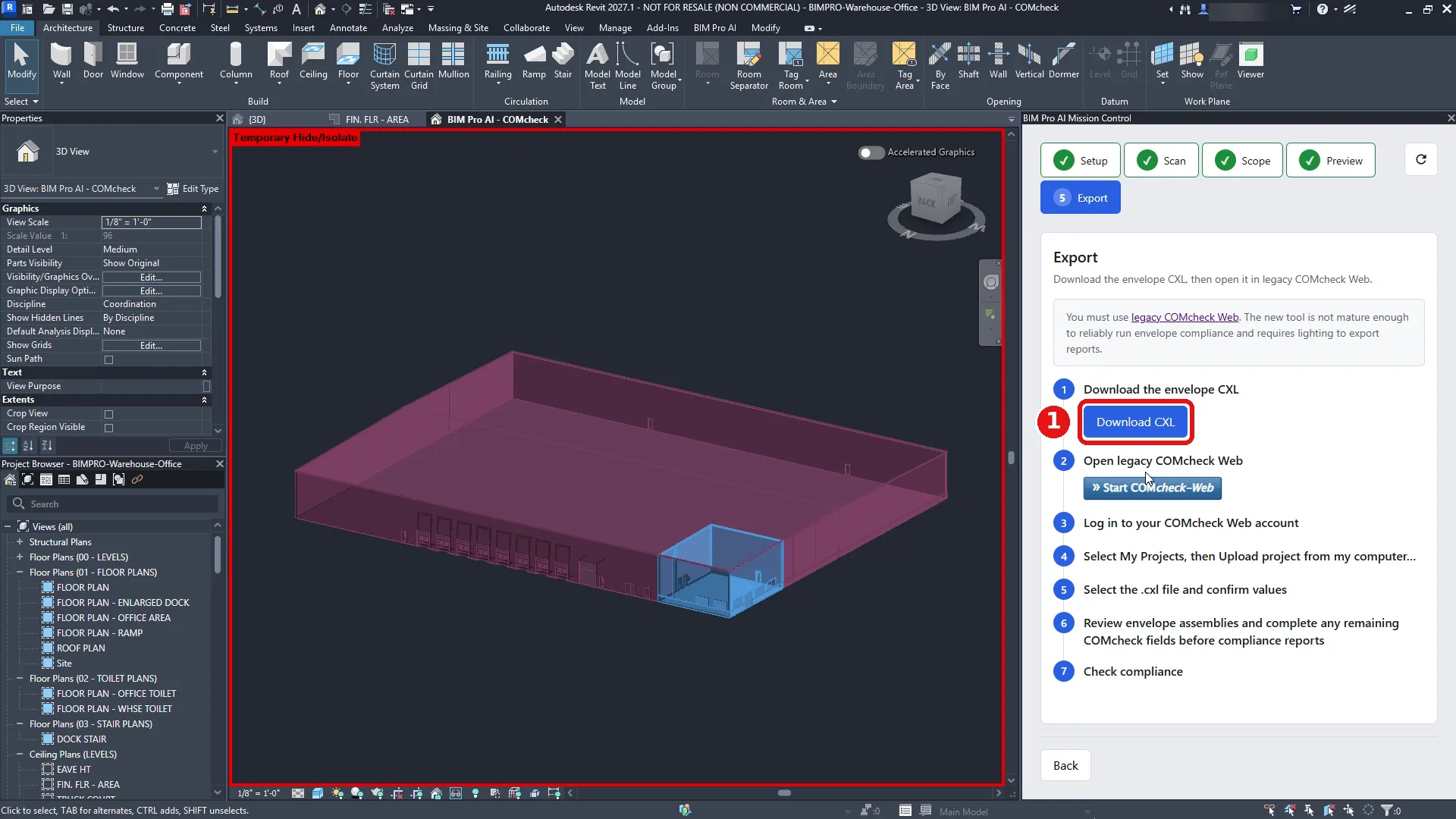The image size is (1456, 819).
Task: Open the BIM Pro AI ribbon tab
Action: 714,28
